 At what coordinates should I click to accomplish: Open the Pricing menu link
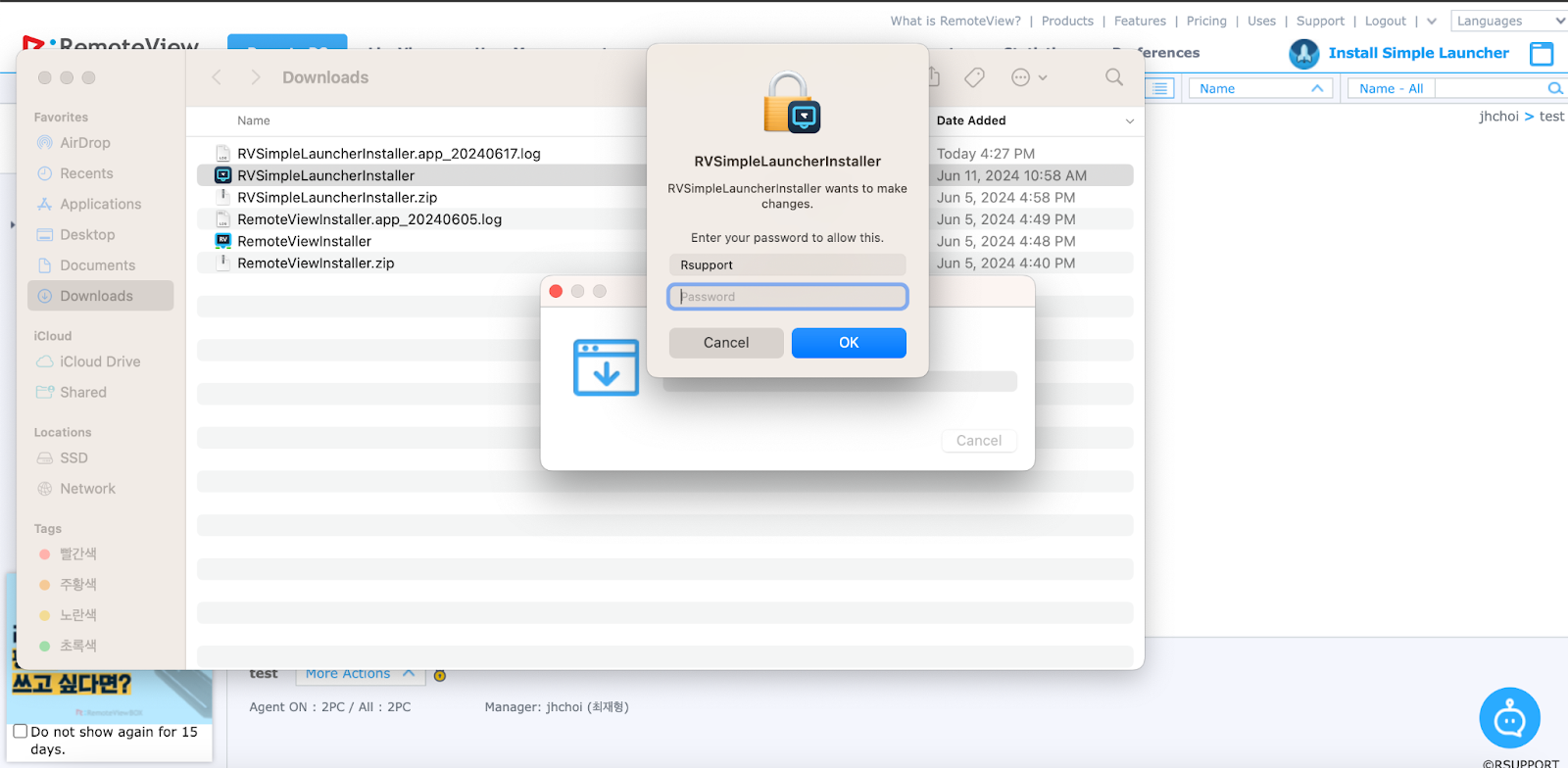[1205, 21]
